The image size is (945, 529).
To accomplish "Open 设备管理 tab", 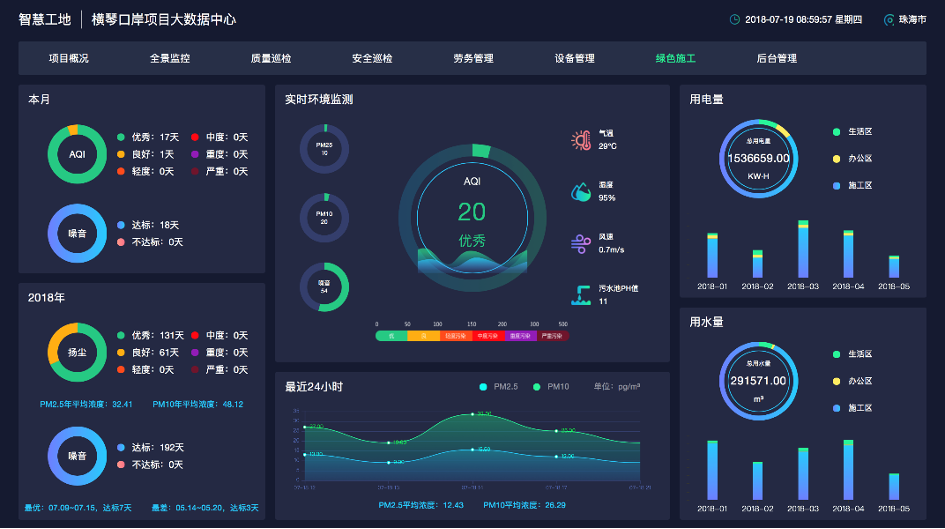I will point(574,58).
